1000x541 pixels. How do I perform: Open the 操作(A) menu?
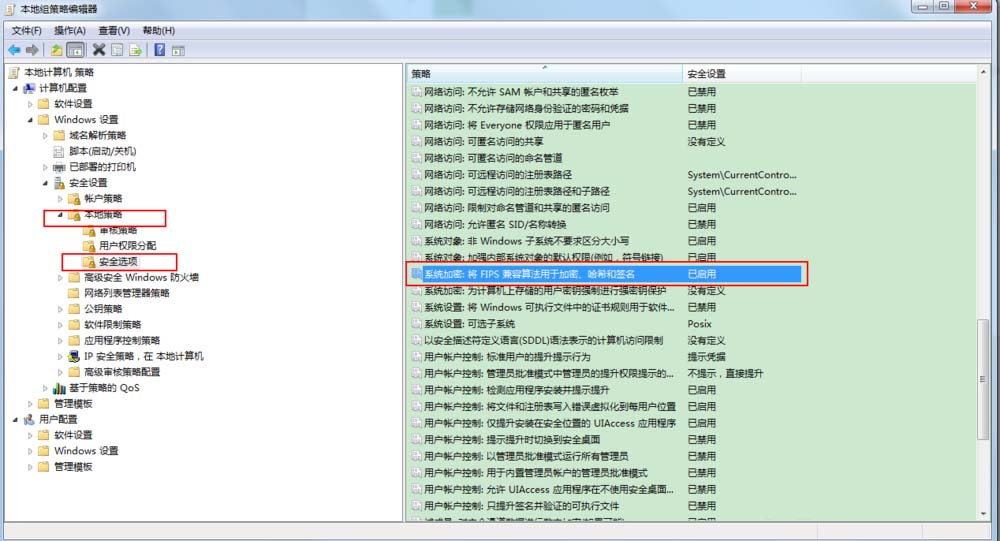coord(70,31)
